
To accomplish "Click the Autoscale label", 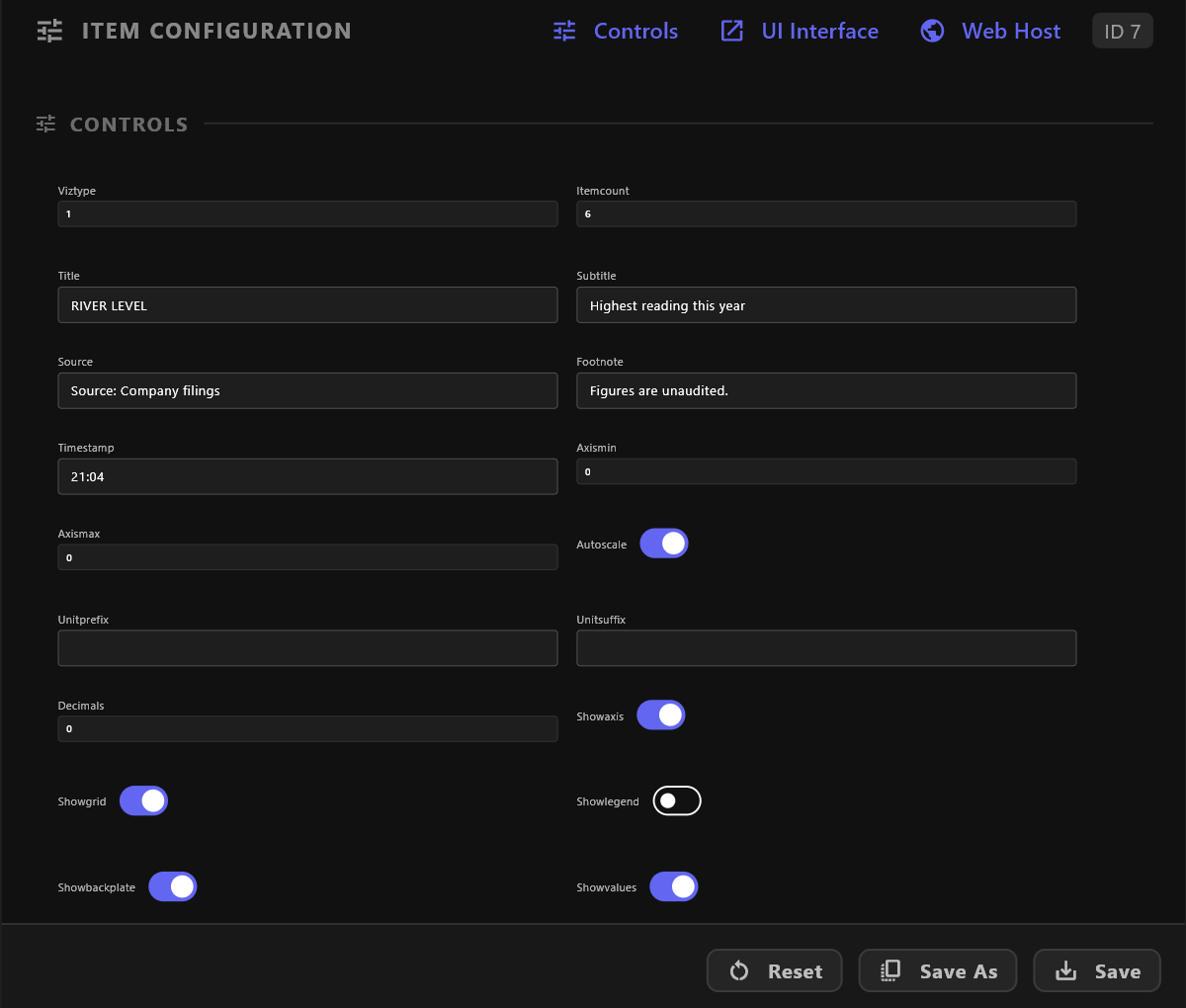I will click(602, 545).
